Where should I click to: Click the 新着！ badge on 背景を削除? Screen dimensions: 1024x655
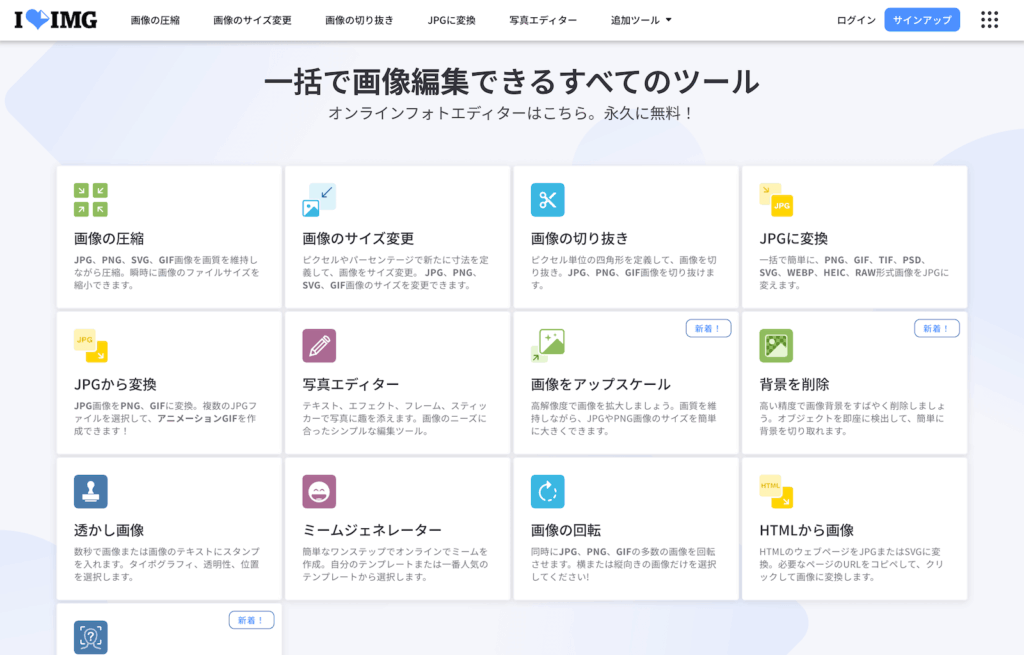pyautogui.click(x=936, y=328)
